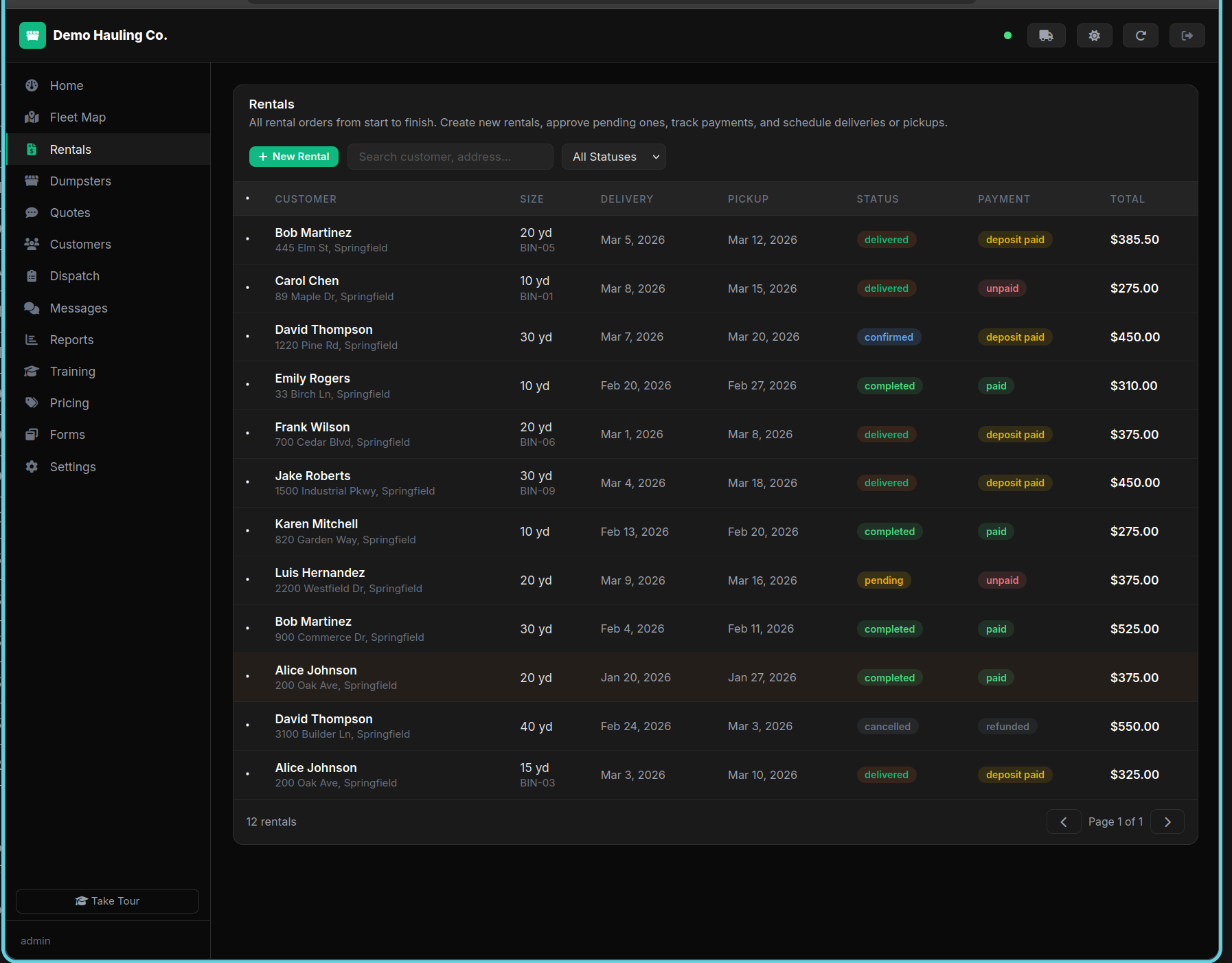Open Dispatch from sidebar navigation
1232x963 pixels.
tap(75, 276)
